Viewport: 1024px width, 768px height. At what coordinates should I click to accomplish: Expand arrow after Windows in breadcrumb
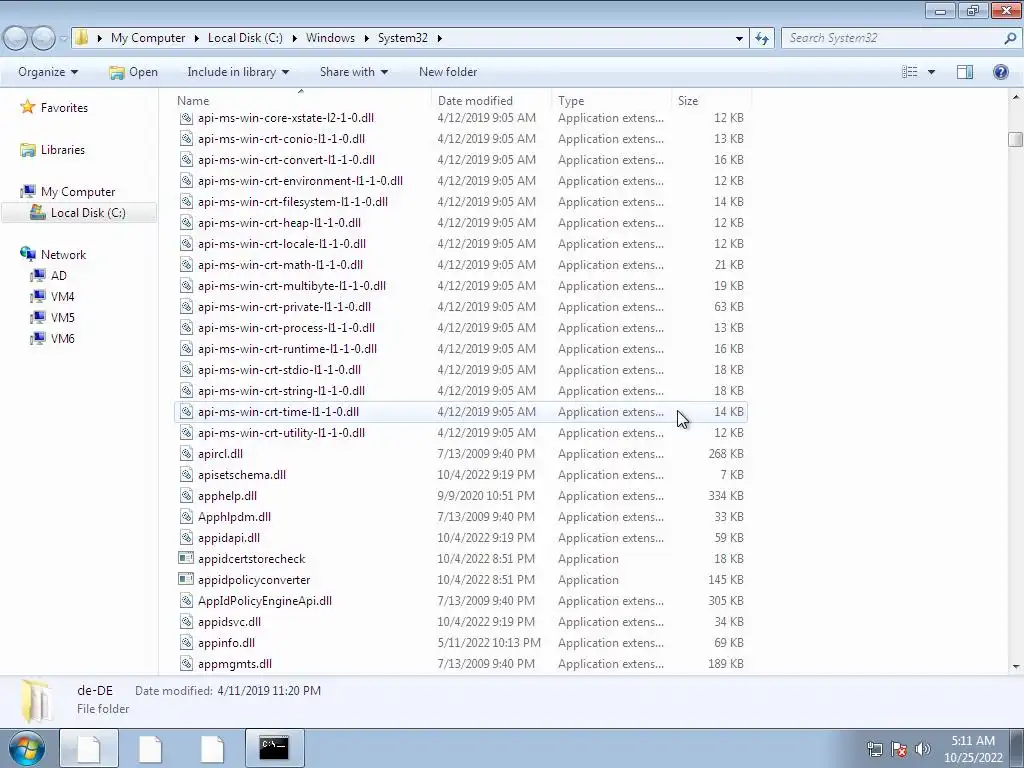[x=366, y=38]
